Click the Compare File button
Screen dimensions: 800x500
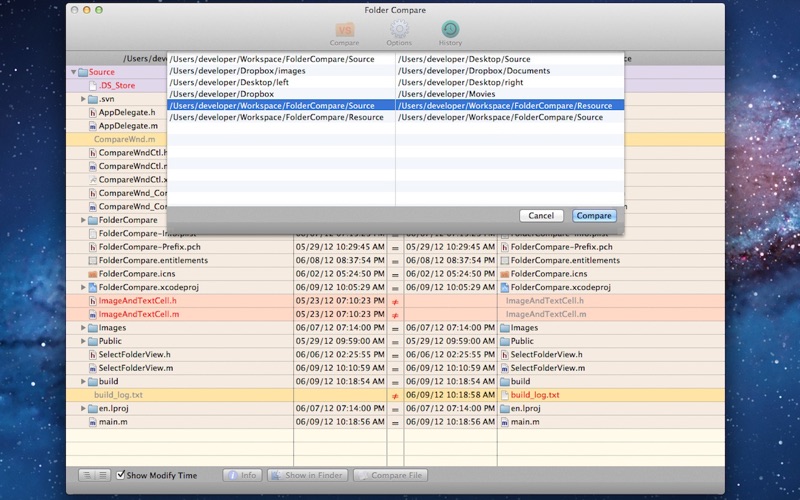pos(391,476)
